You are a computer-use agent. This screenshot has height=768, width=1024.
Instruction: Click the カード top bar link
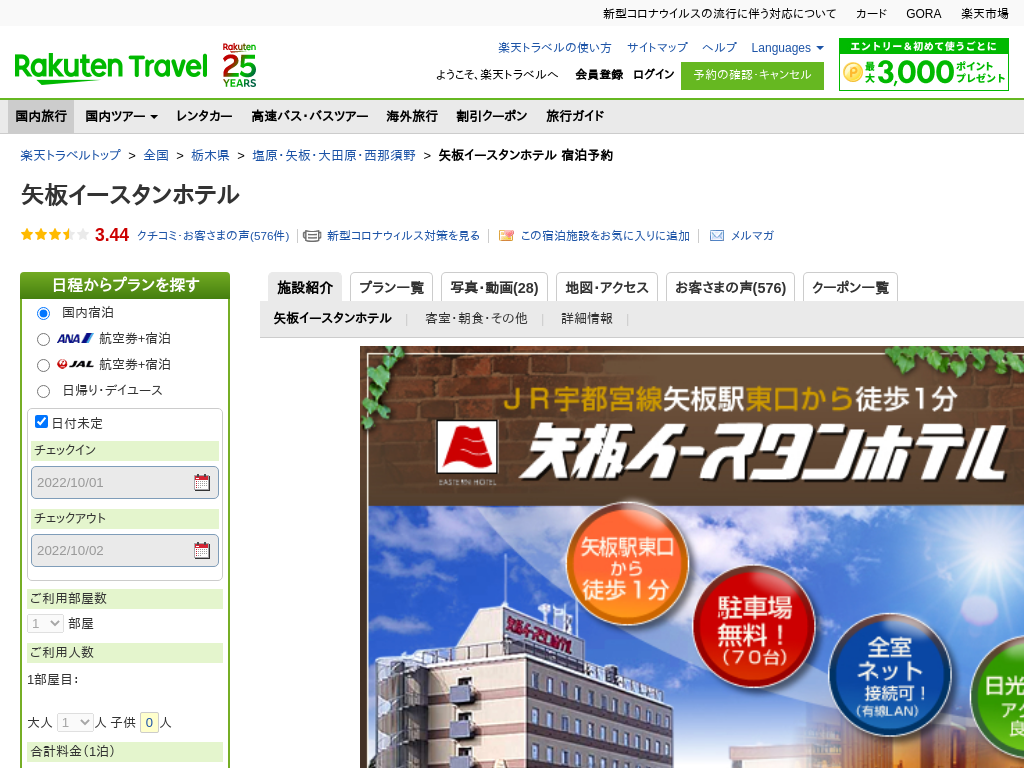click(871, 14)
